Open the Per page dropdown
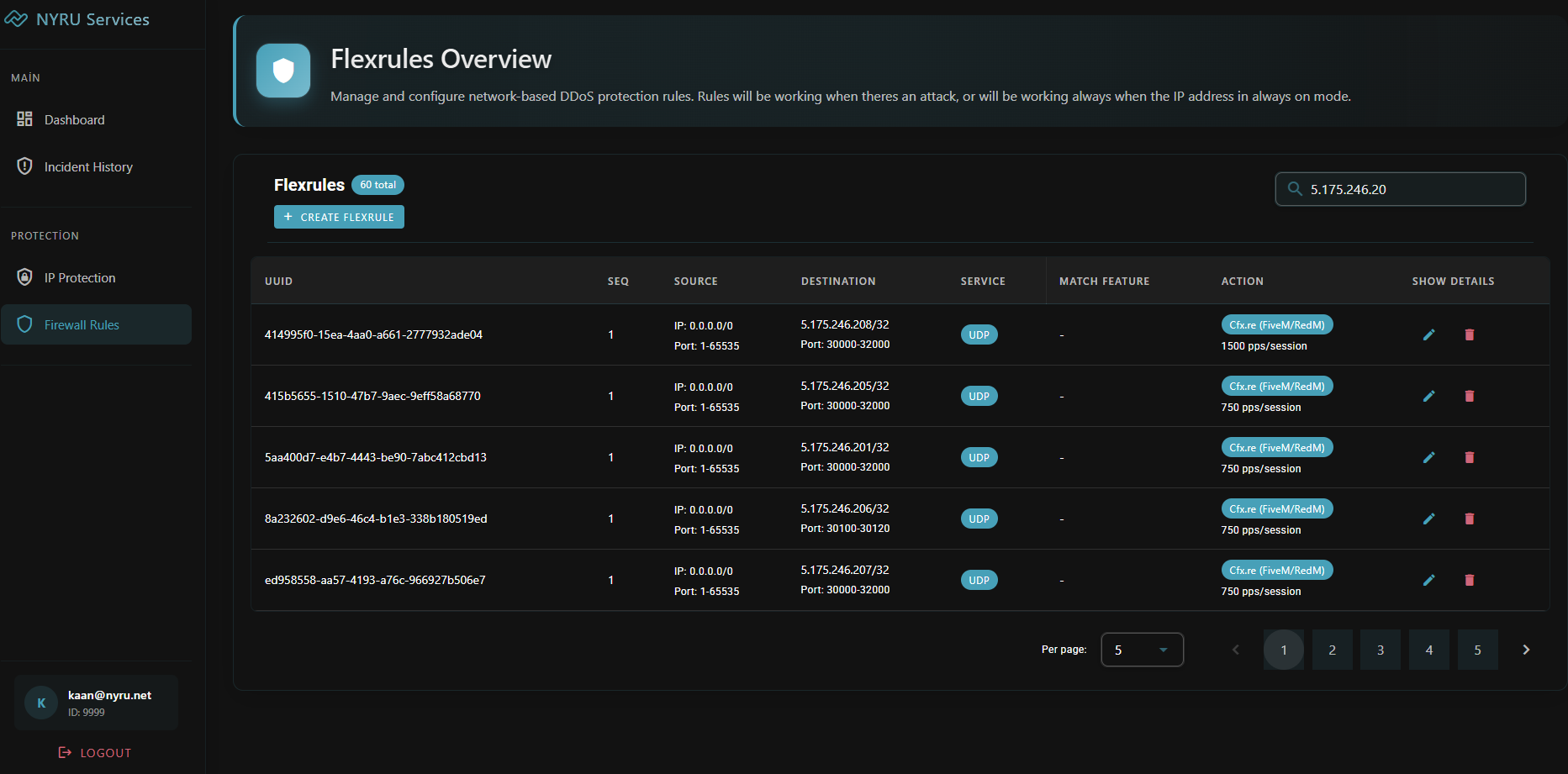 1142,650
